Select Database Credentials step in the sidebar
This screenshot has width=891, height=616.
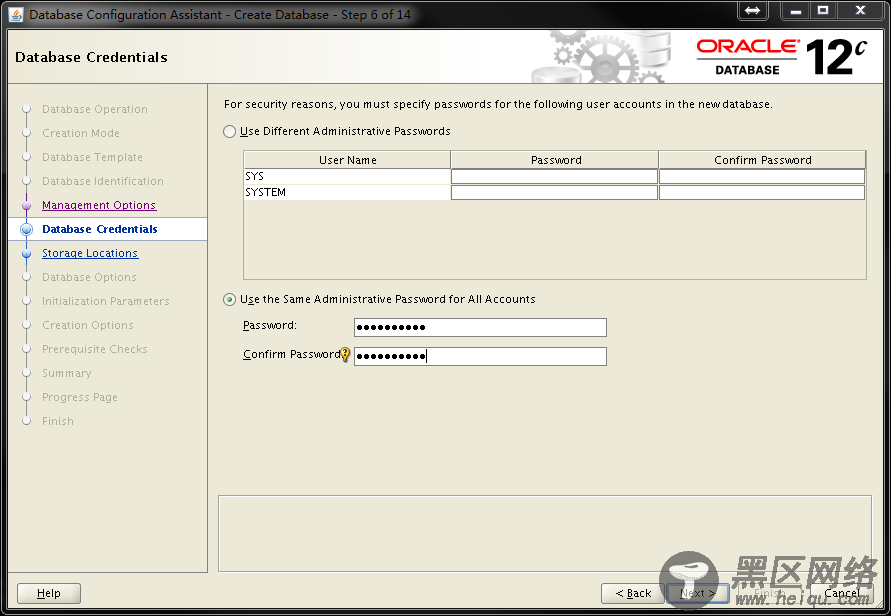99,229
